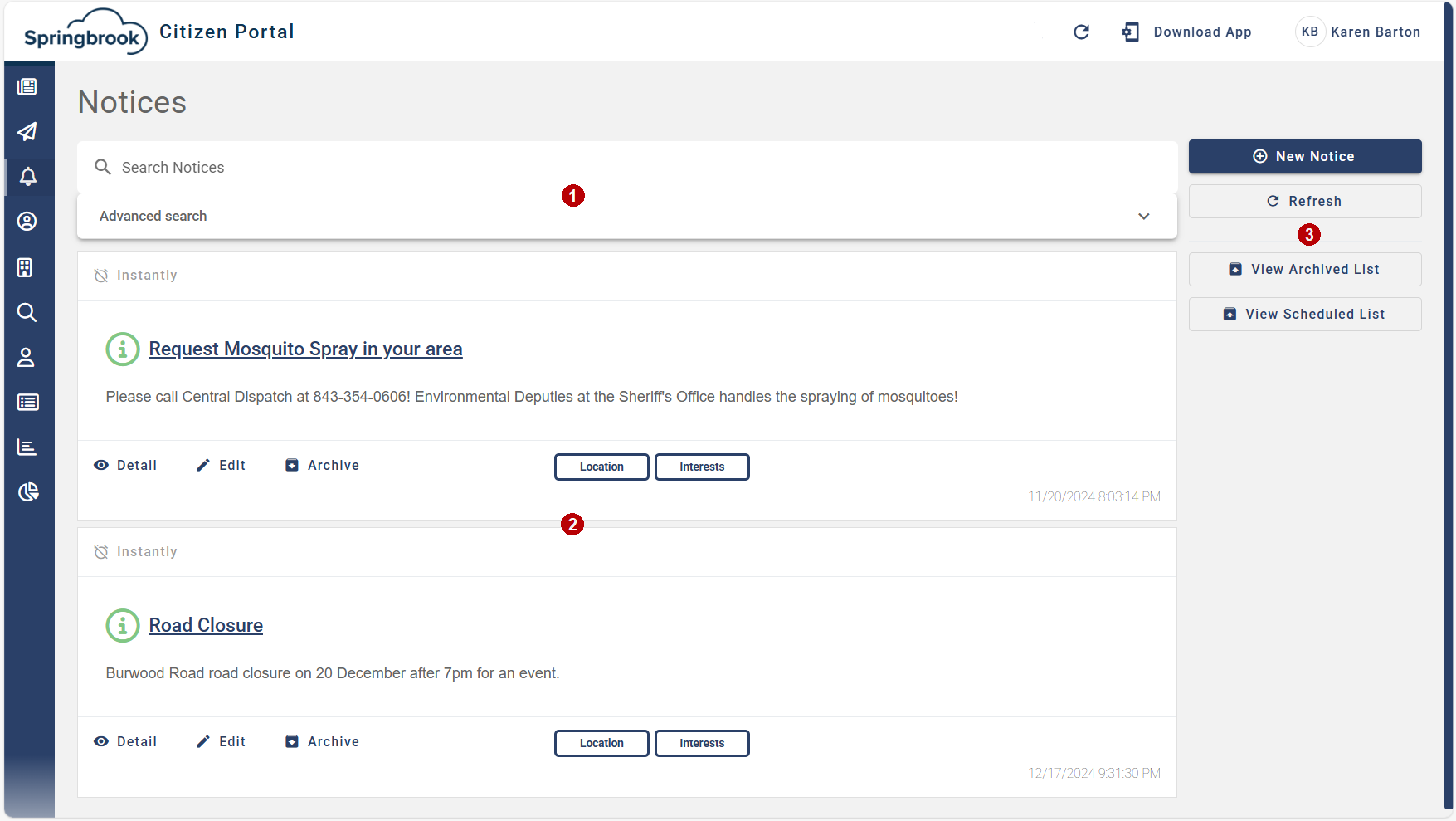The height and width of the screenshot is (821, 1456).
Task: Open the account circle sidebar icon
Action: [27, 222]
